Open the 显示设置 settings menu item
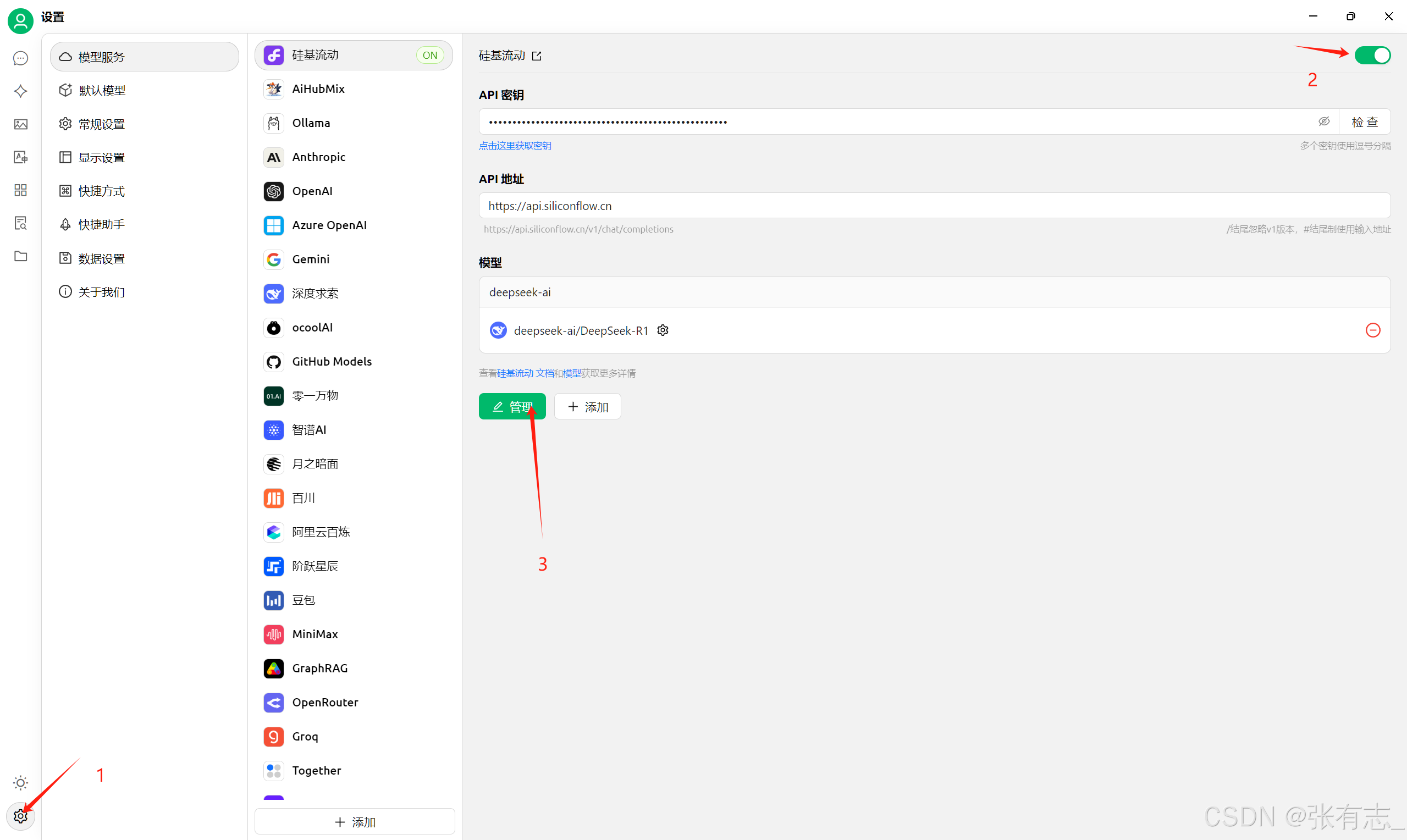This screenshot has width=1407, height=840. click(102, 157)
